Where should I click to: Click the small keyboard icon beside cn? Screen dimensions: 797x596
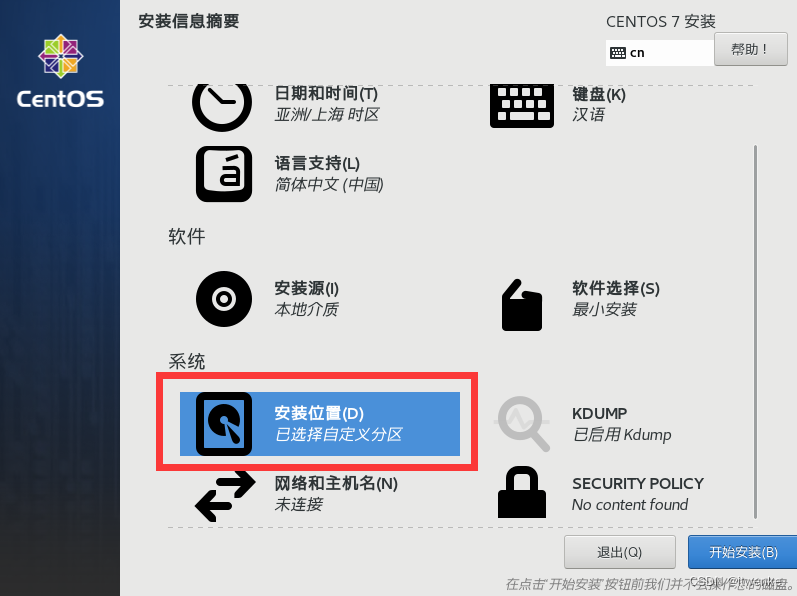coord(618,53)
